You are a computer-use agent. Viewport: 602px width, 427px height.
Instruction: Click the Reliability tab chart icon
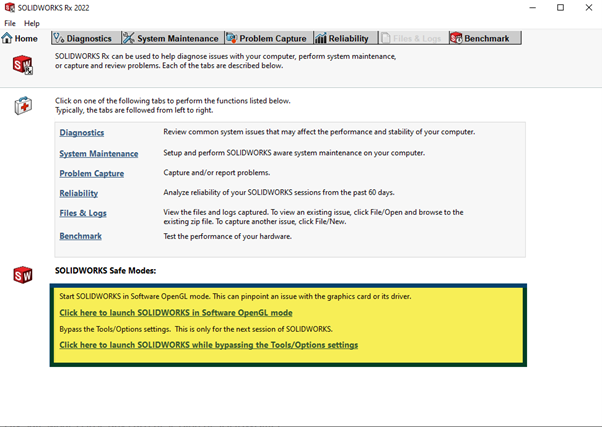(x=320, y=39)
